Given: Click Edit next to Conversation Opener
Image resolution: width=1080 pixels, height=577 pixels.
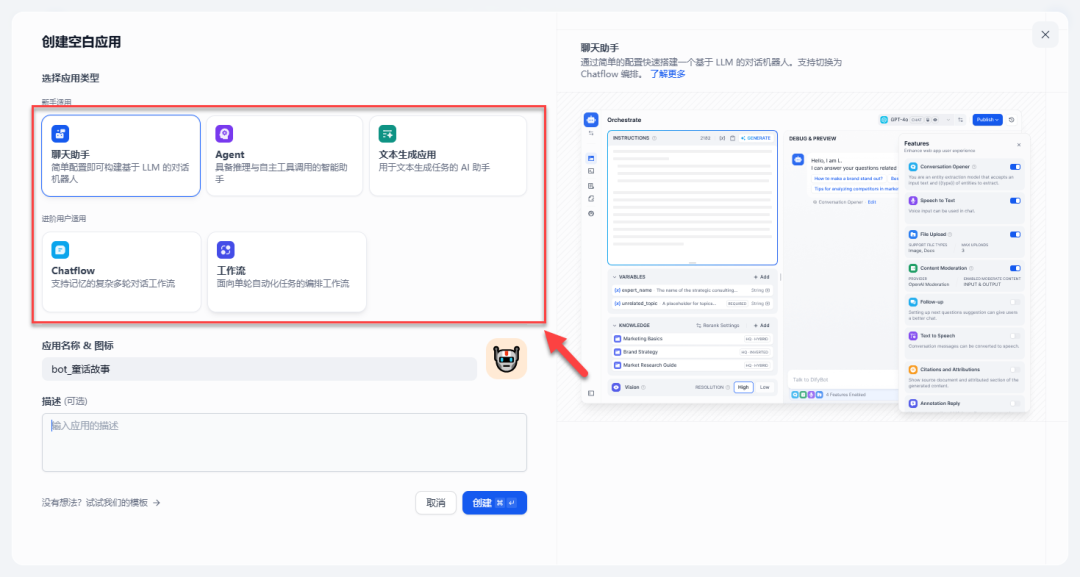Looking at the screenshot, I should pyautogui.click(x=872, y=202).
